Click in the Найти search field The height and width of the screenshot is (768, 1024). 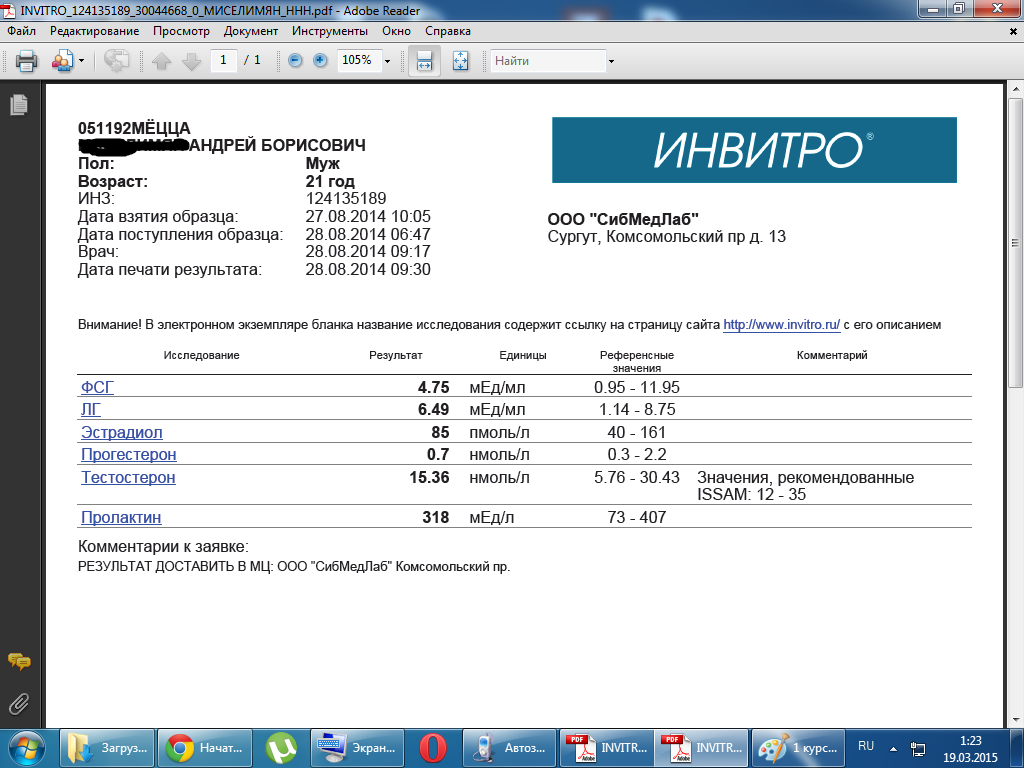tap(548, 61)
